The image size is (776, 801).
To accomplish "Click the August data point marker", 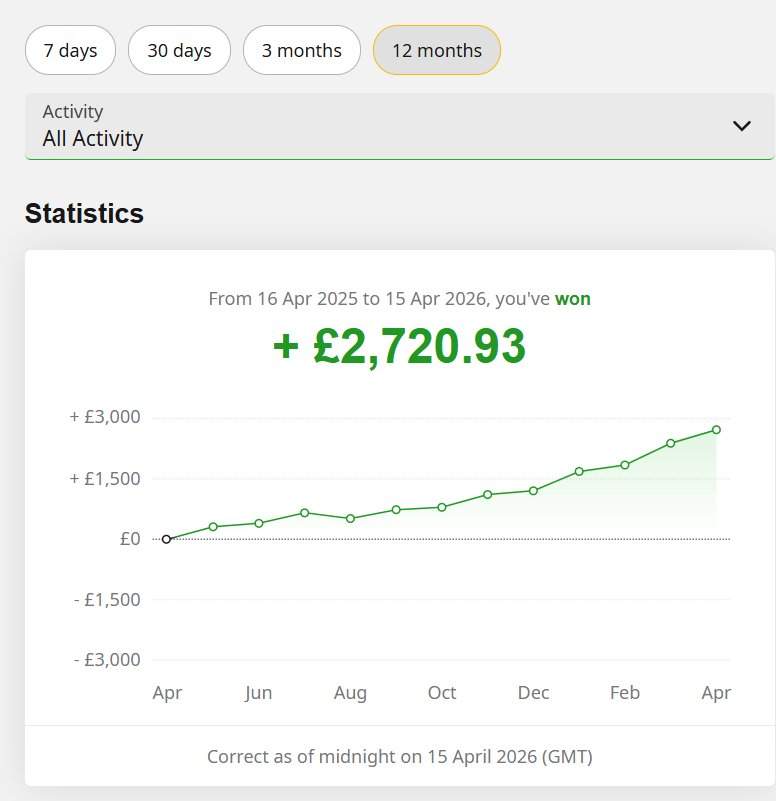I will tap(350, 518).
